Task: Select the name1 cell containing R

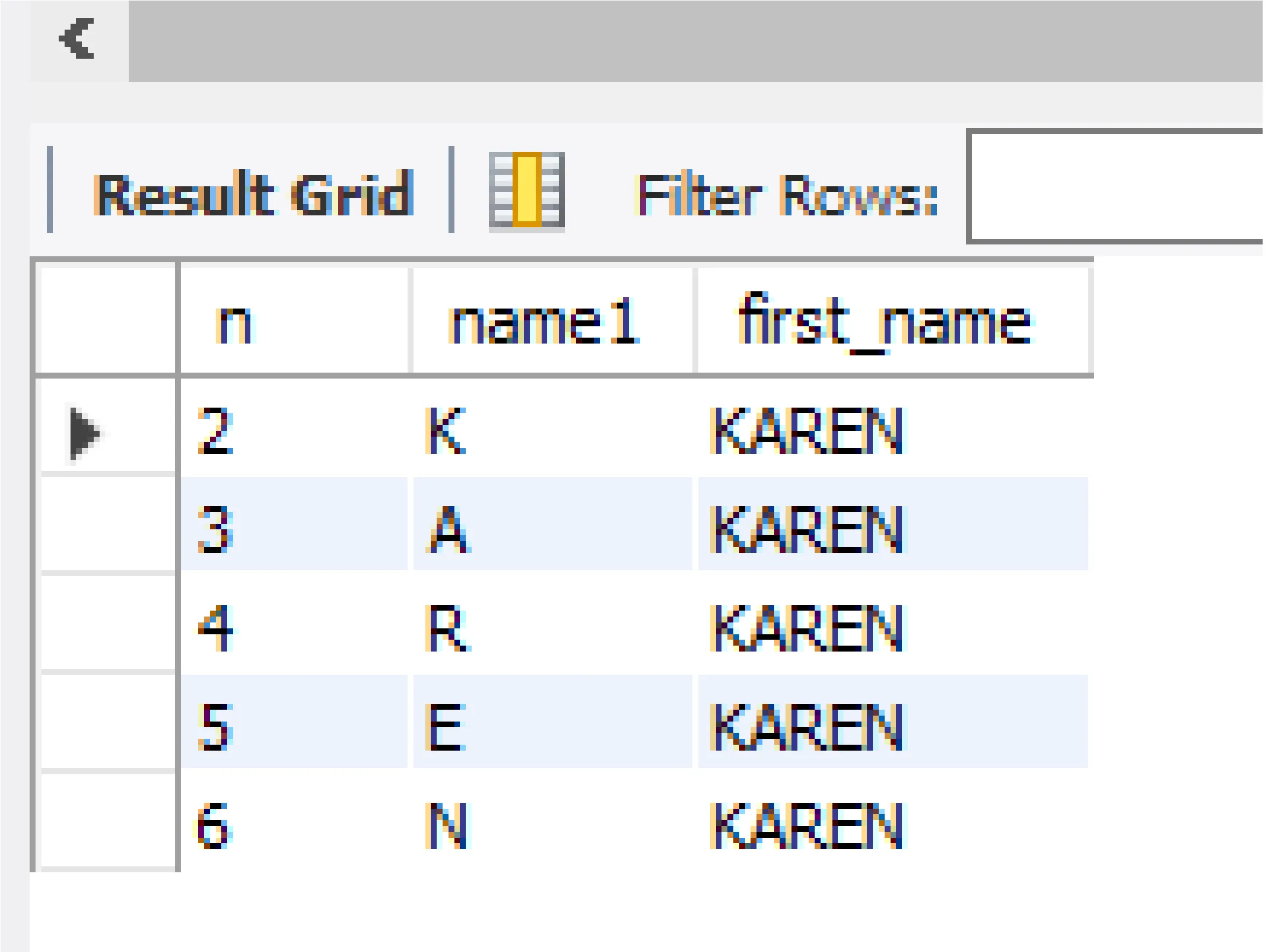Action: pyautogui.click(x=551, y=627)
